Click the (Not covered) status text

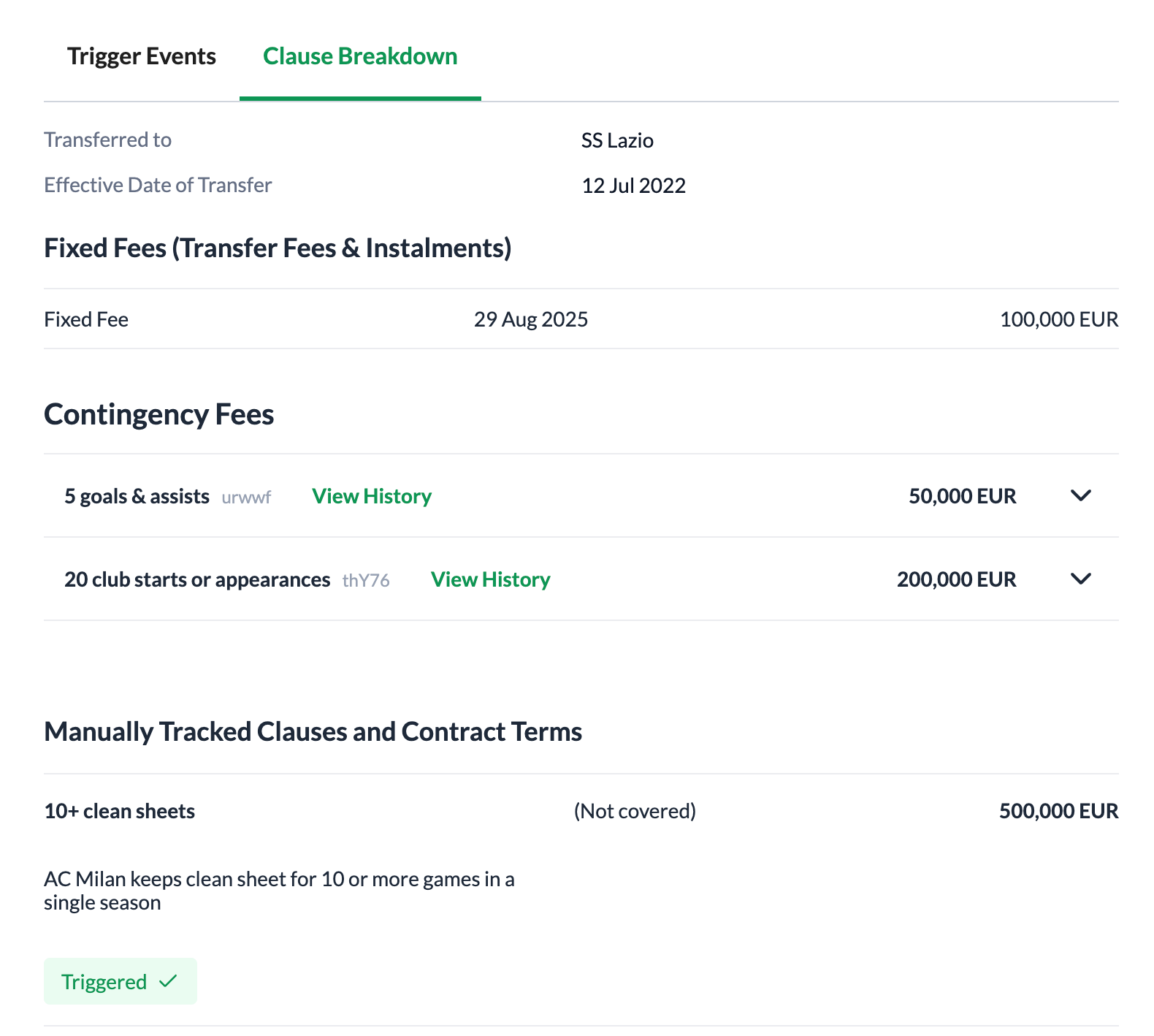(x=635, y=812)
